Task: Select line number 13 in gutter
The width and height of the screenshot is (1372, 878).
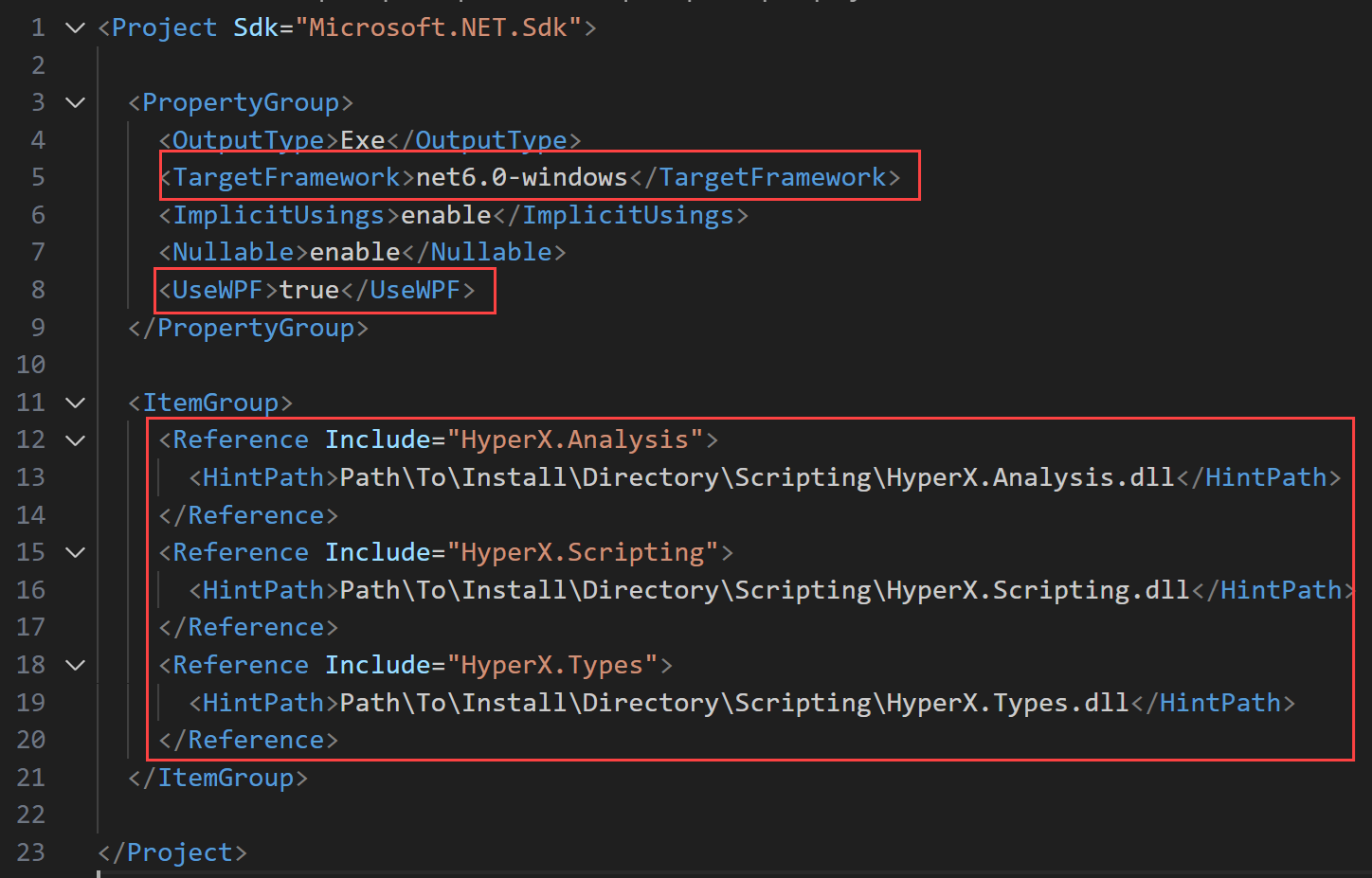Action: coord(30,477)
